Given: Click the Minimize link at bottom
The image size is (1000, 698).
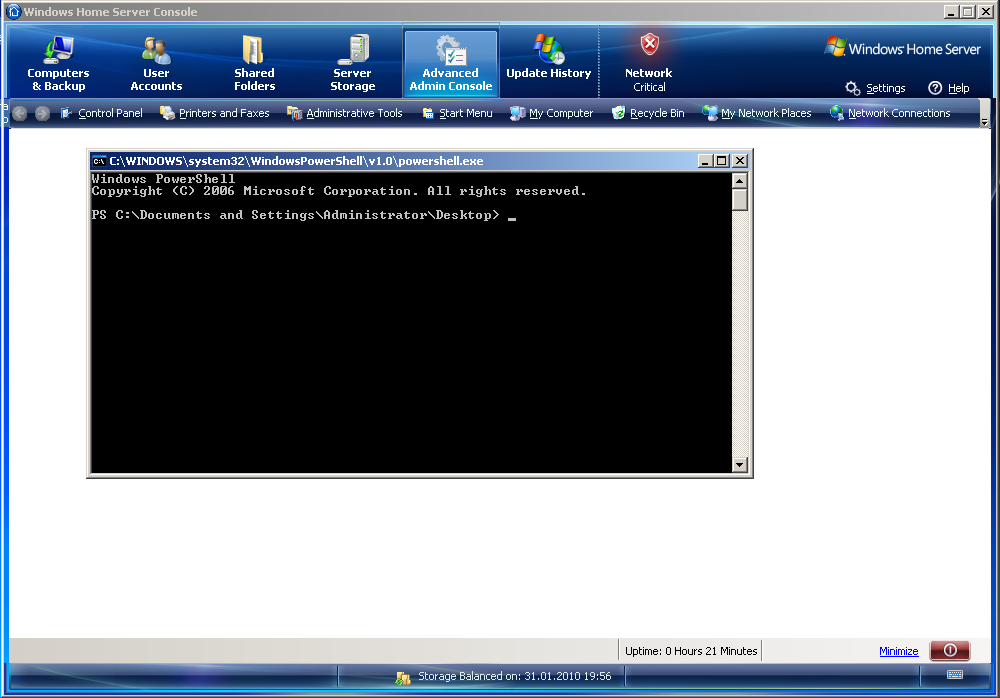Looking at the screenshot, I should click(899, 651).
